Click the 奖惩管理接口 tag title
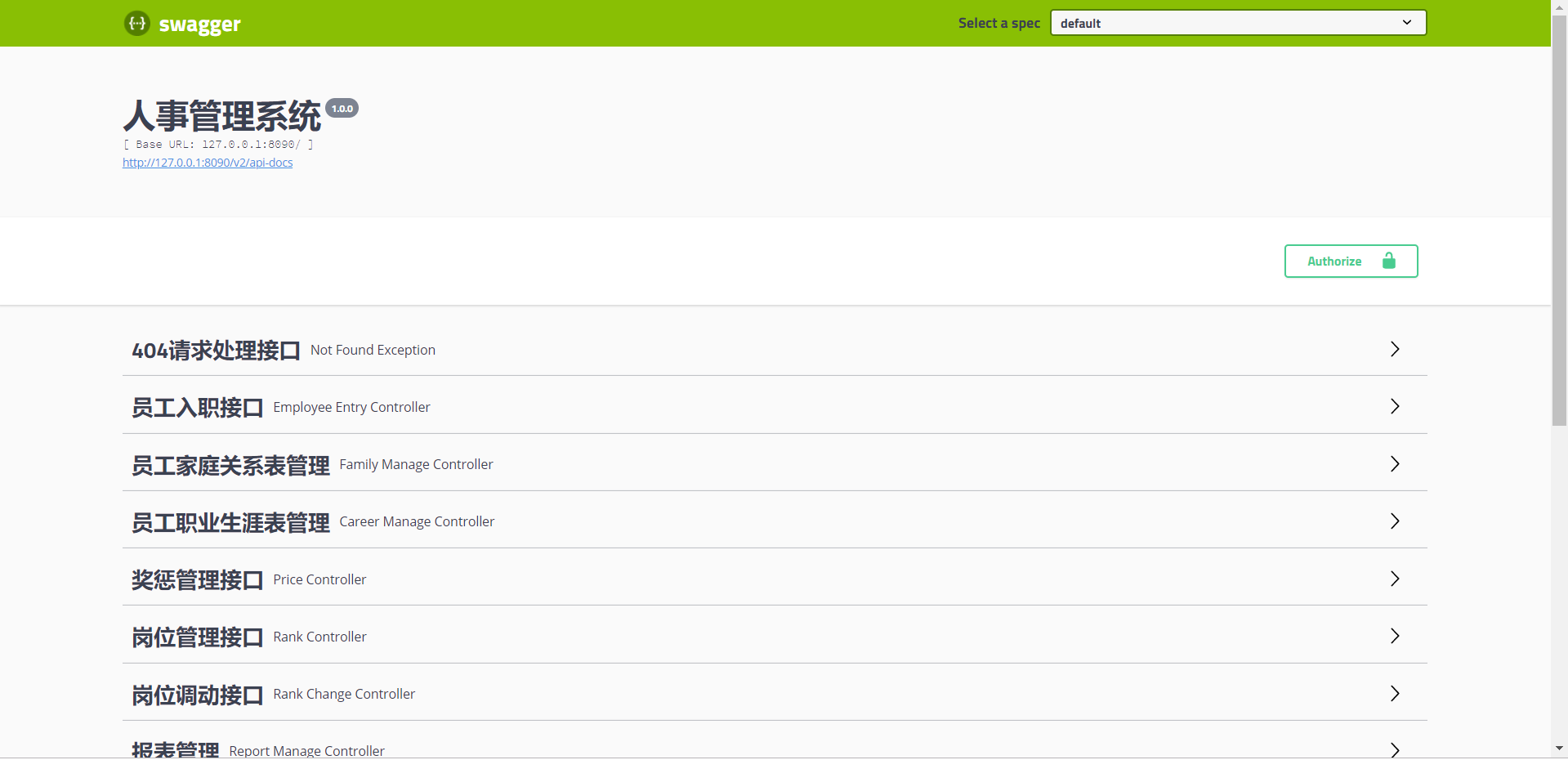 click(x=198, y=579)
